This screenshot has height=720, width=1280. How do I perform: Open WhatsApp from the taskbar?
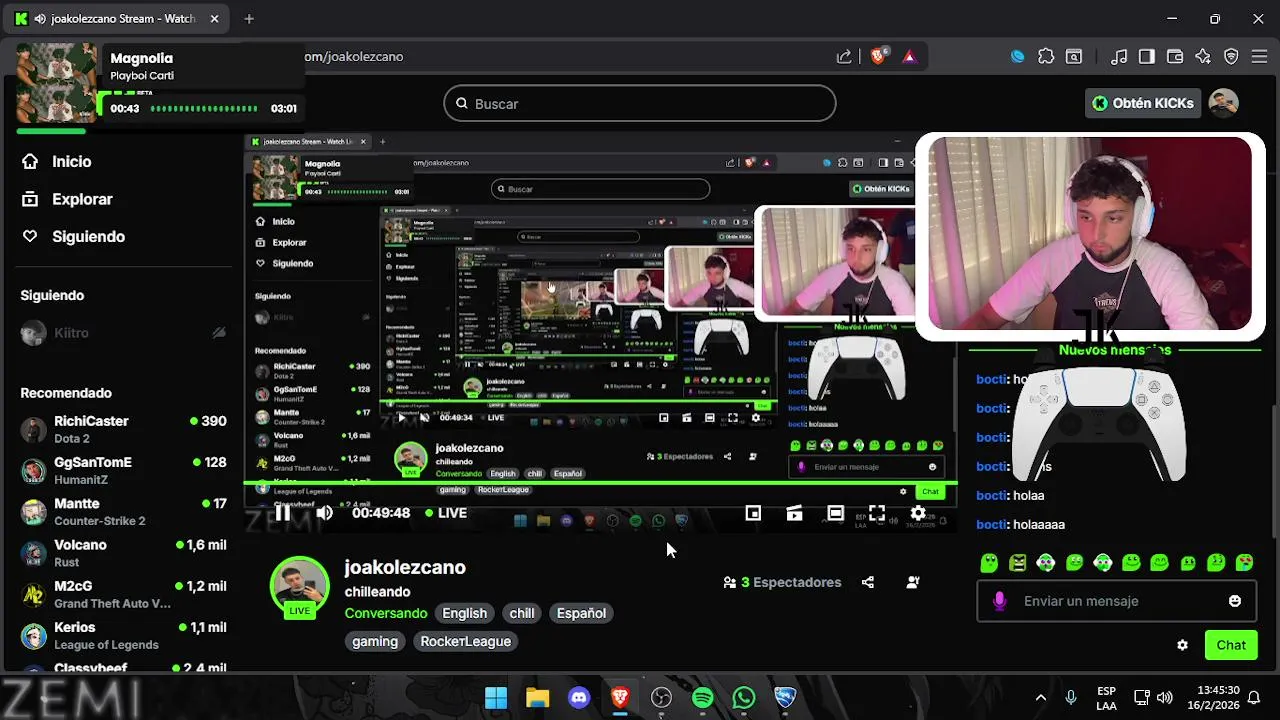(744, 698)
